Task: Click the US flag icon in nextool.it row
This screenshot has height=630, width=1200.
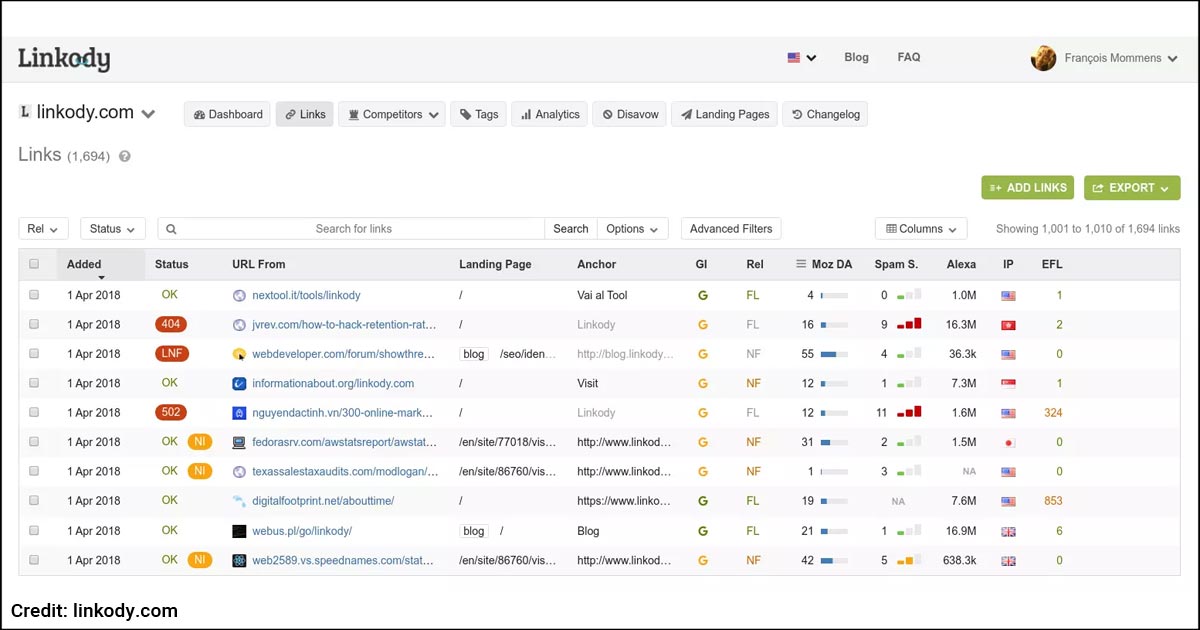Action: pos(1008,296)
